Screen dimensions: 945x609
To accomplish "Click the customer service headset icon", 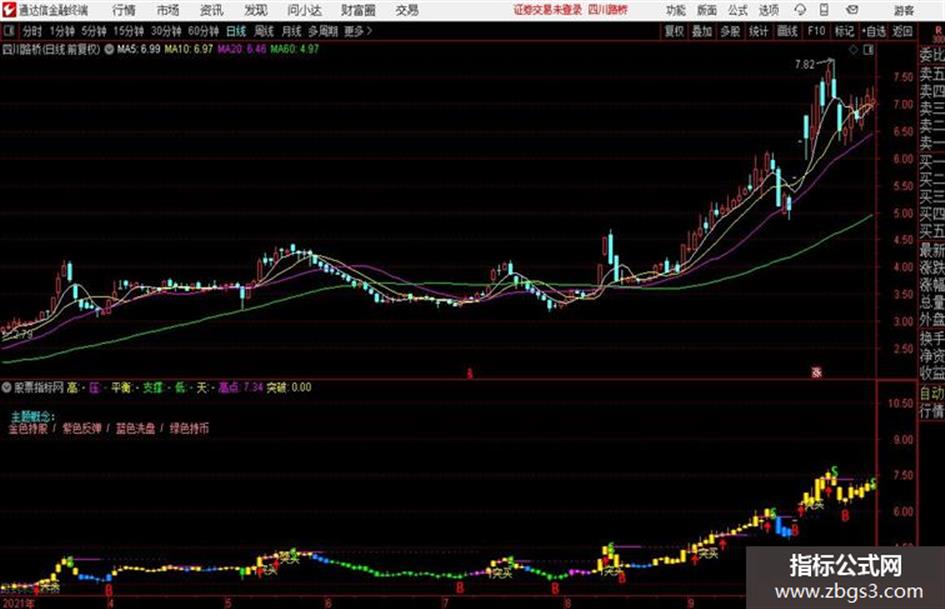I will coord(800,10).
